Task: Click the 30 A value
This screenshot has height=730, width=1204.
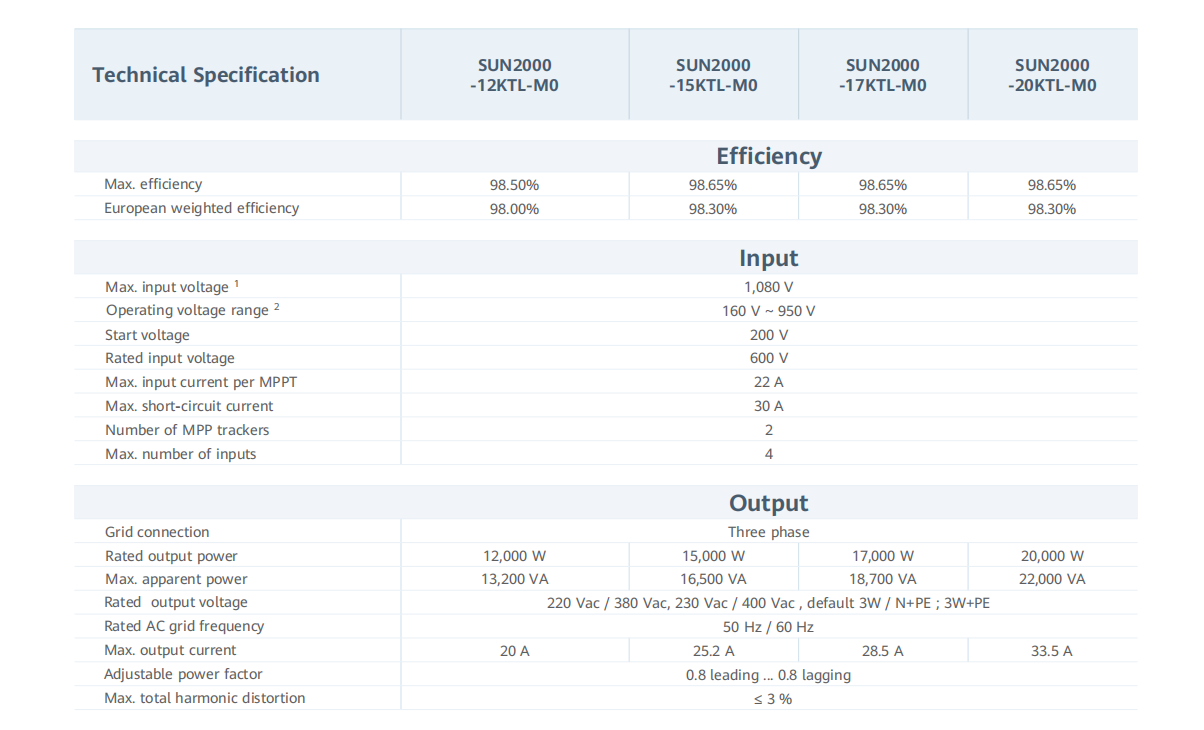Action: [x=769, y=406]
